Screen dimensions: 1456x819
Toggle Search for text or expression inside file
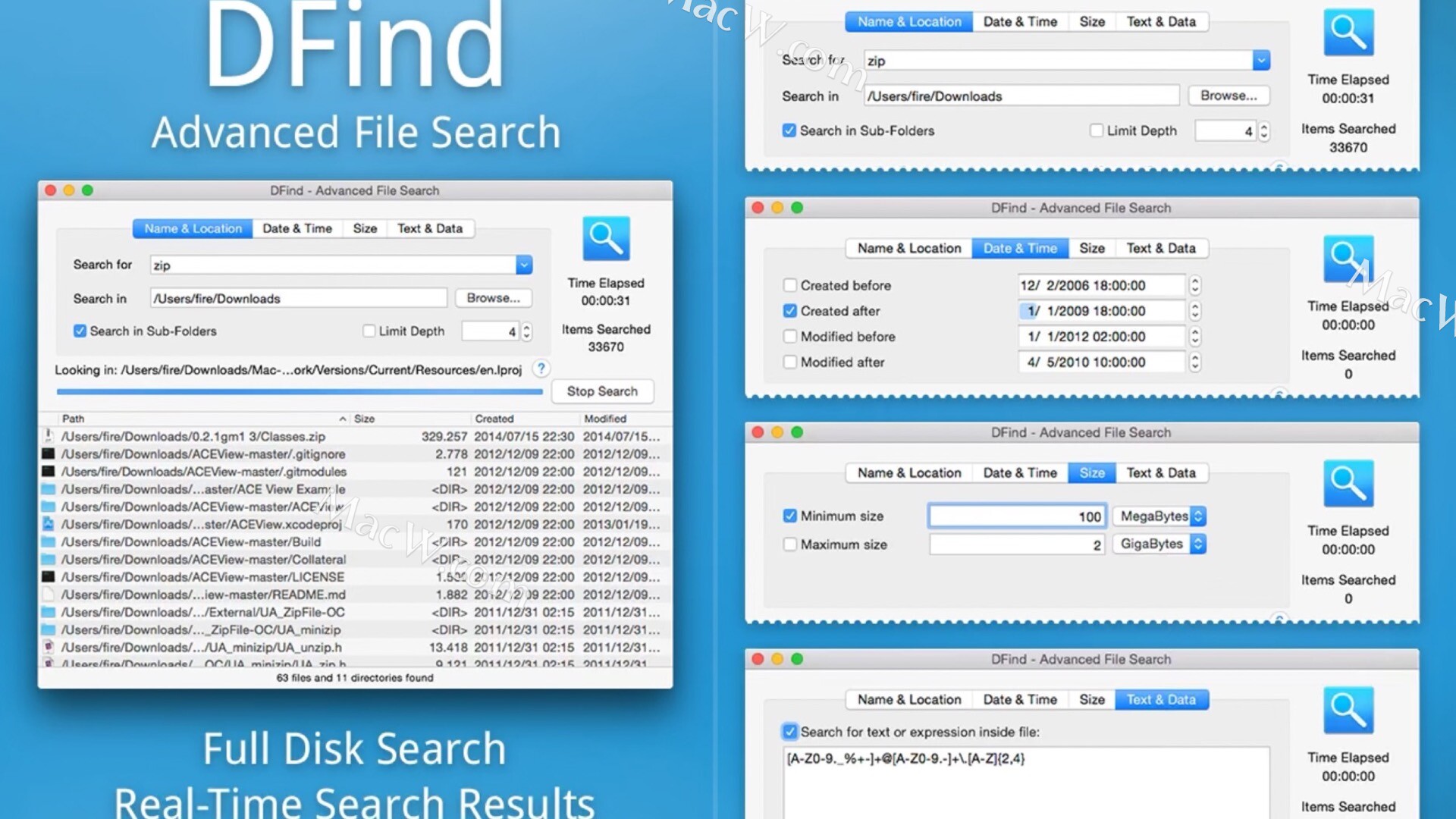click(x=790, y=732)
